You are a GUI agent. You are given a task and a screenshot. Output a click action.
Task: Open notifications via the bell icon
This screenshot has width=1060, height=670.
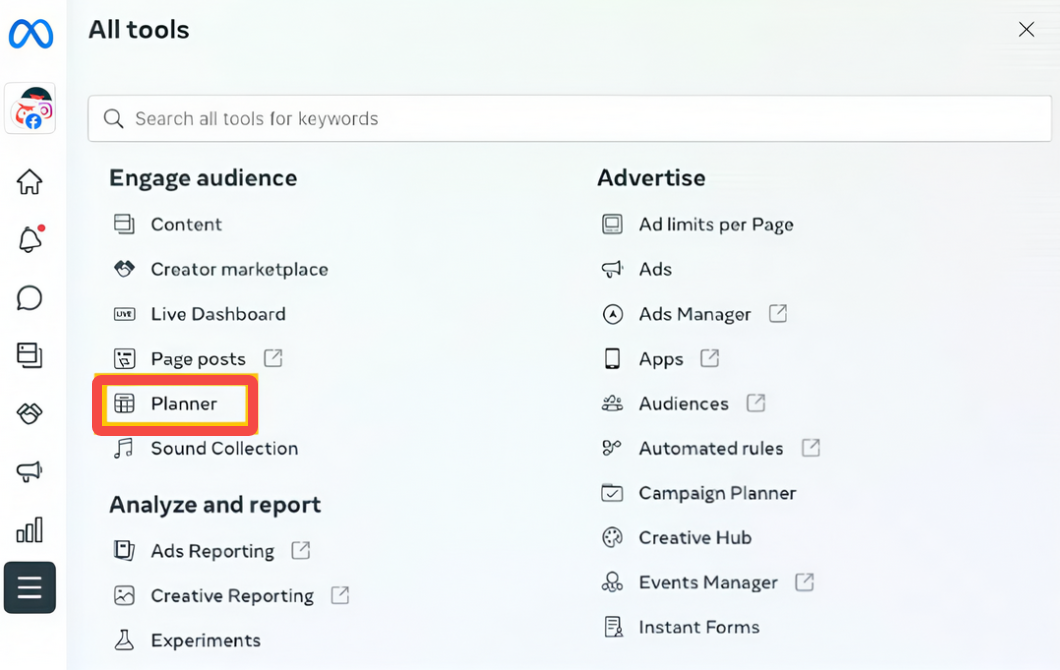(x=29, y=240)
